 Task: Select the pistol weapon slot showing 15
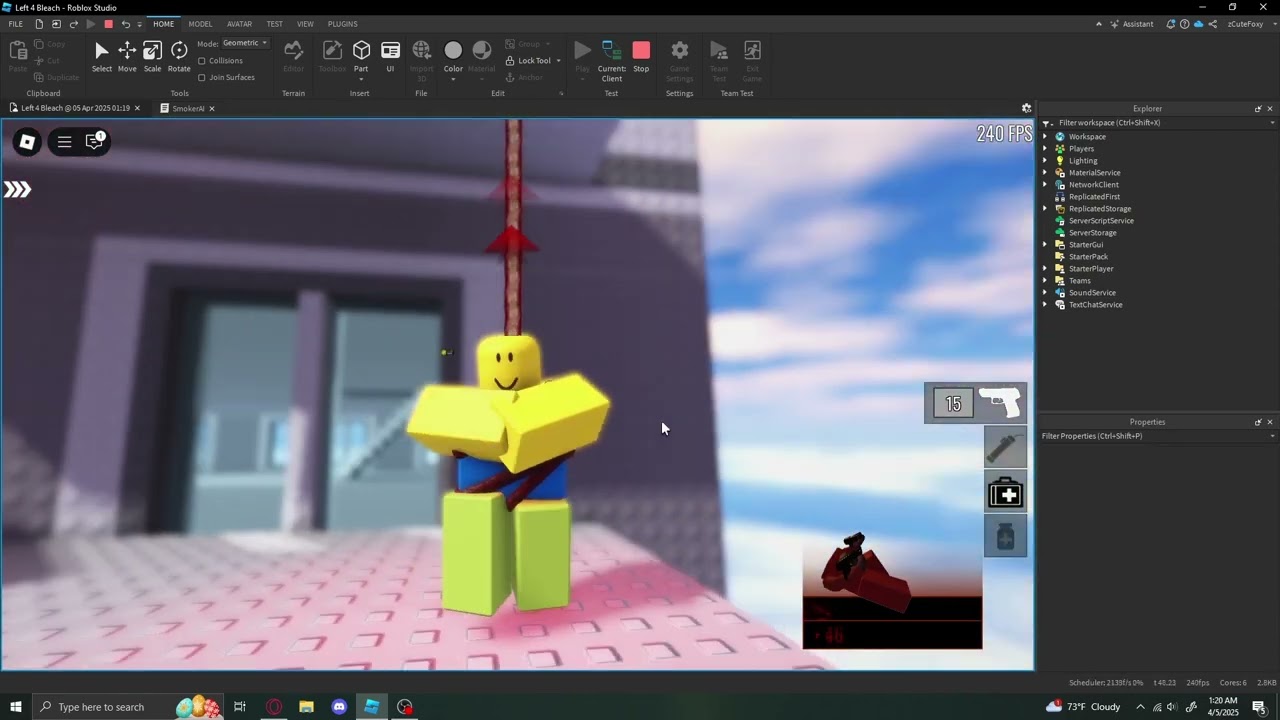coord(975,403)
